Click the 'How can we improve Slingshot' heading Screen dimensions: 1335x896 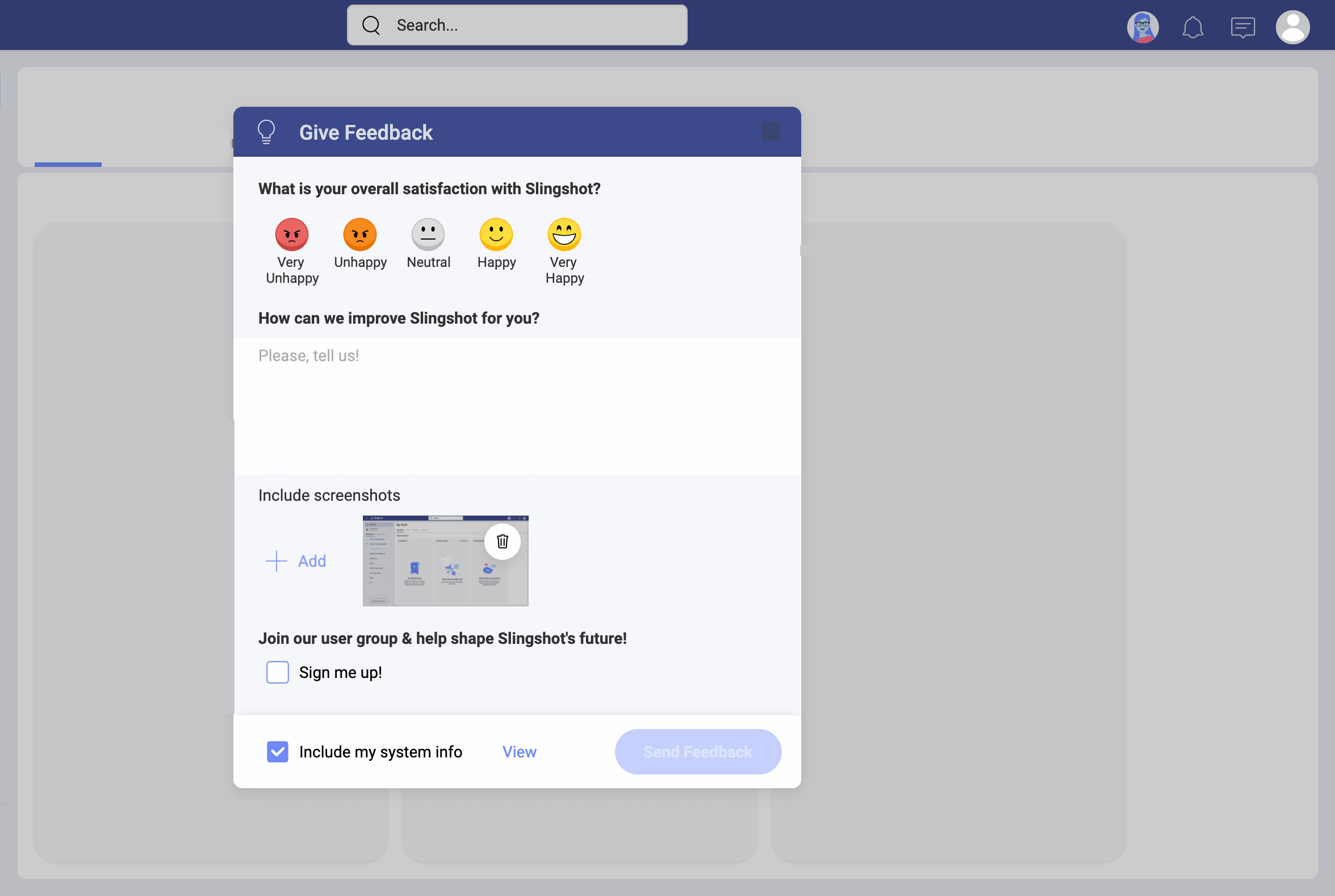(399, 319)
